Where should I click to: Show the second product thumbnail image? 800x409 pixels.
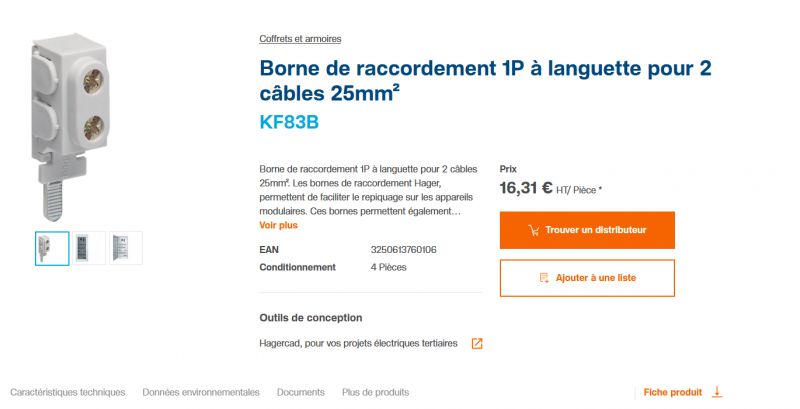click(x=89, y=248)
